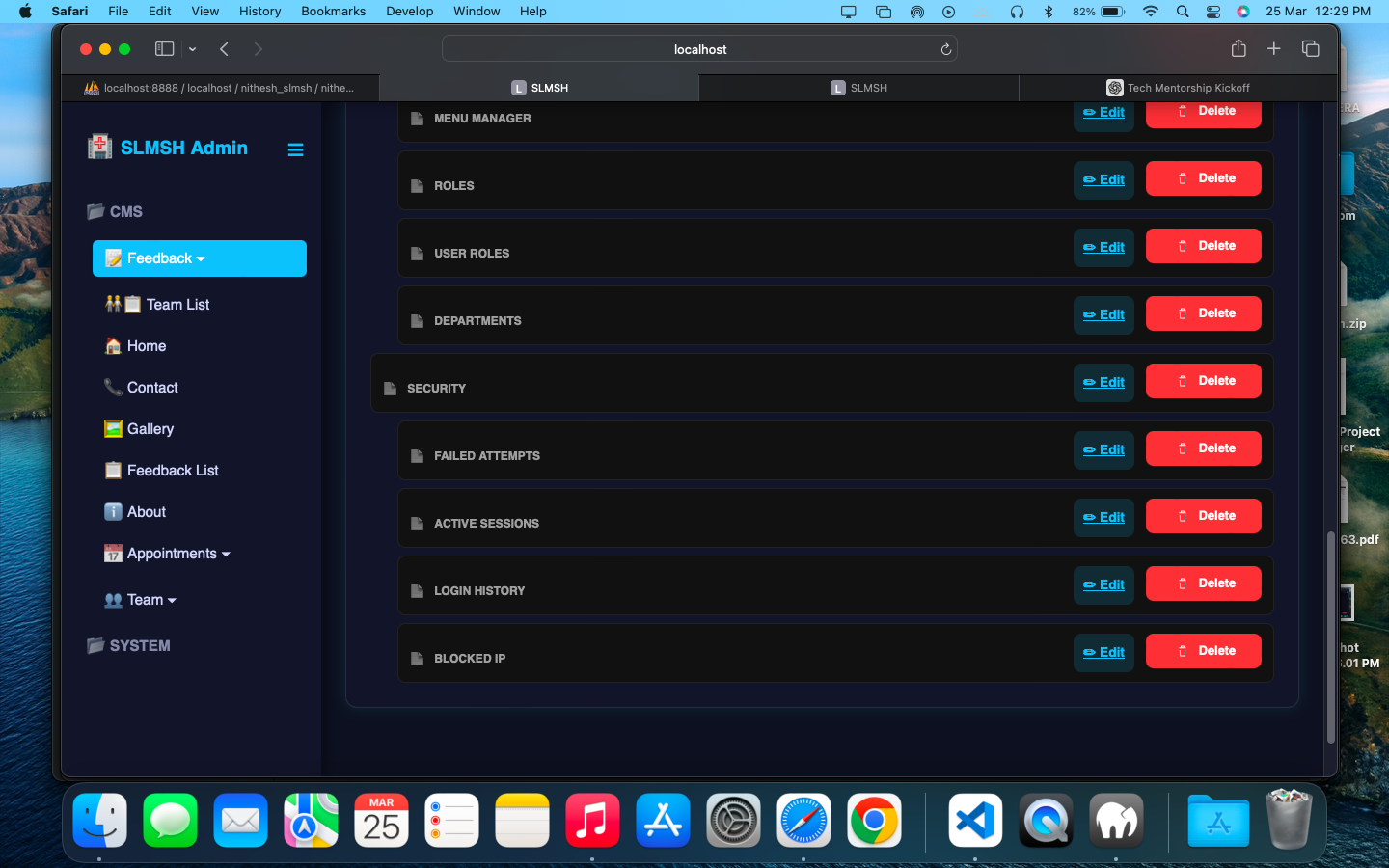1389x868 pixels.
Task: Open the macOS Control Center icon
Action: 1213,12
